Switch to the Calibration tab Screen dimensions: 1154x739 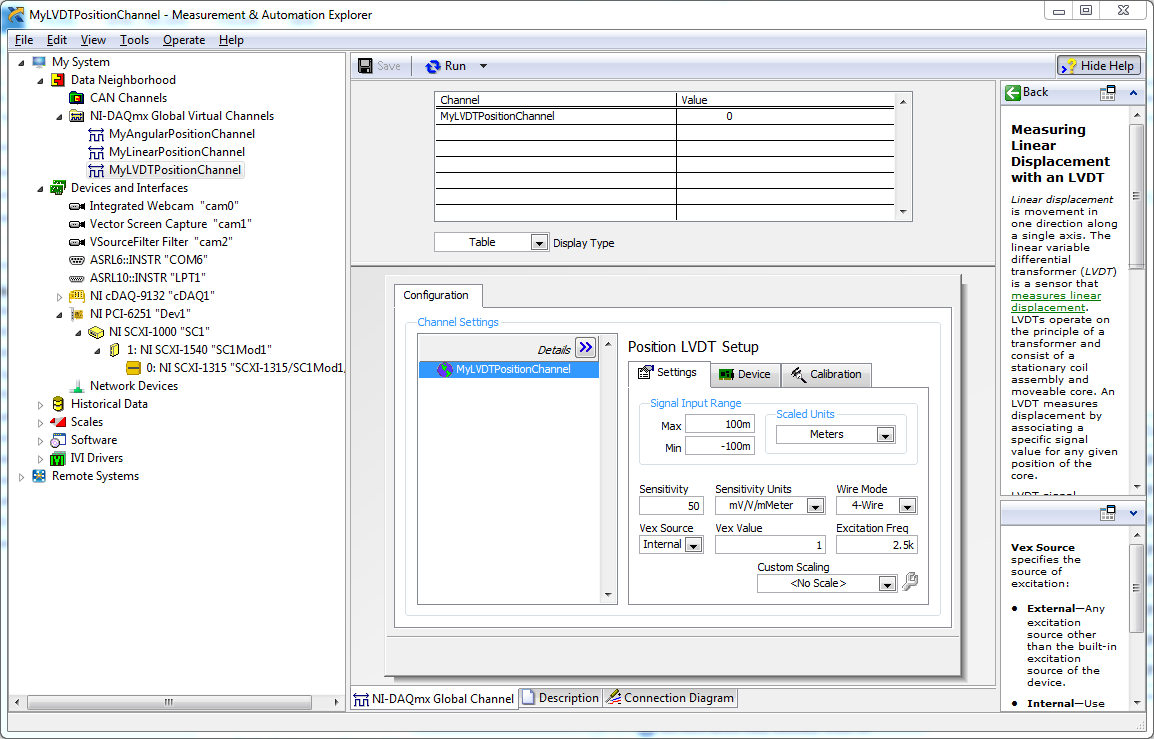tap(826, 375)
